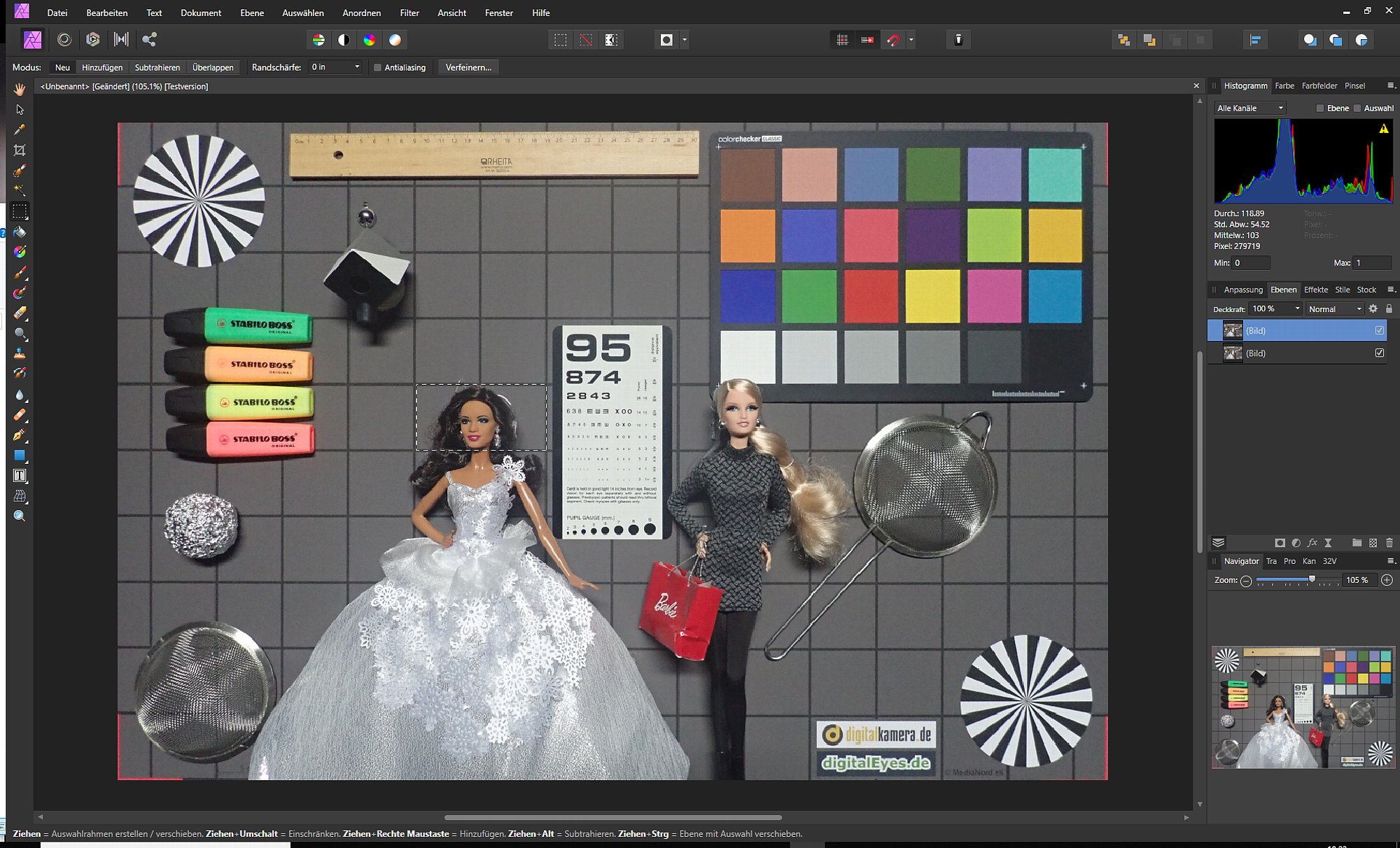Click the Auto white balance icon
Screen dimensions: 1400x848
click(395, 40)
